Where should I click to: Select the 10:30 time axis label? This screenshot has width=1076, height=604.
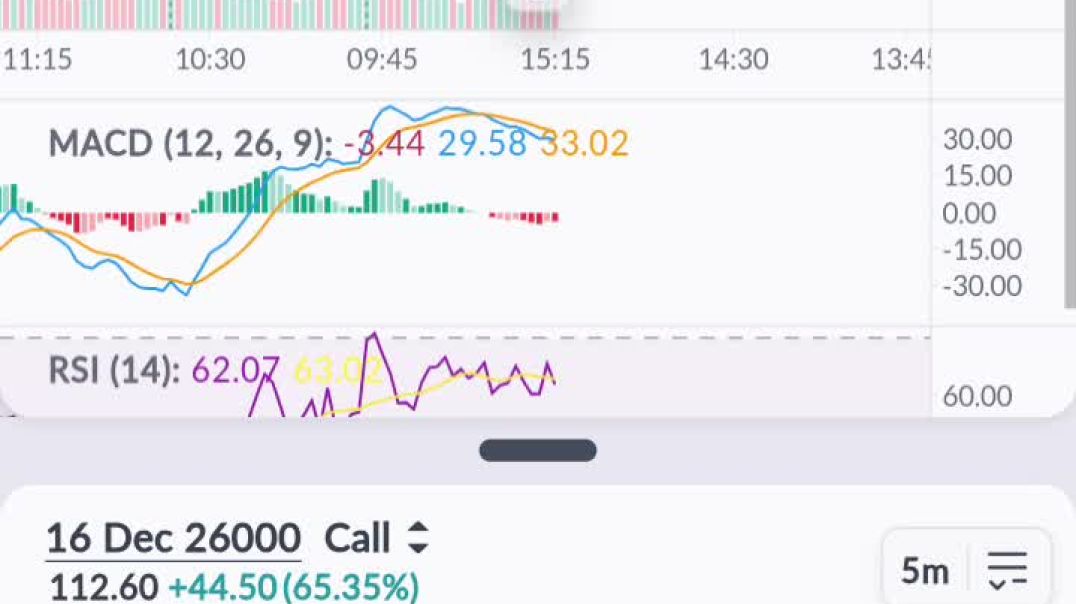point(213,60)
